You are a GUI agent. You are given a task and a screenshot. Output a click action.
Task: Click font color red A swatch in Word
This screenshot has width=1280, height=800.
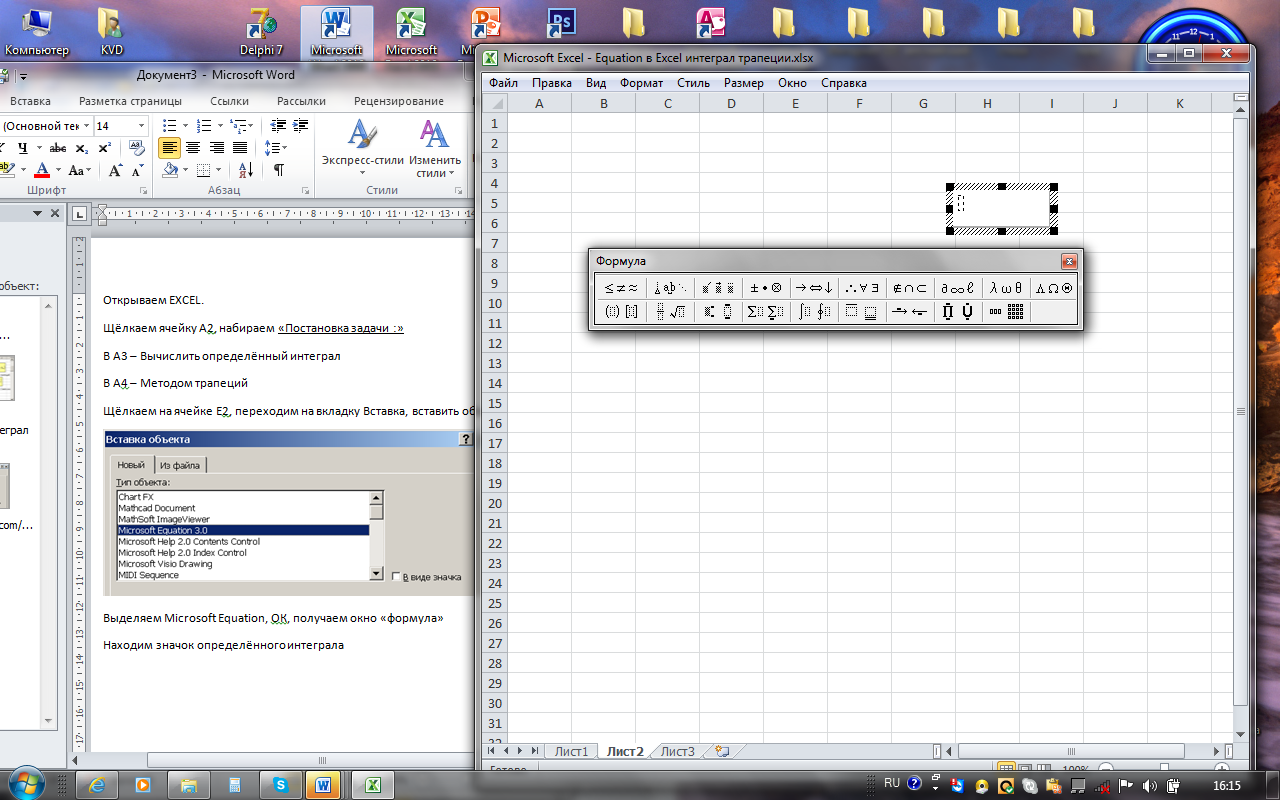[42, 170]
